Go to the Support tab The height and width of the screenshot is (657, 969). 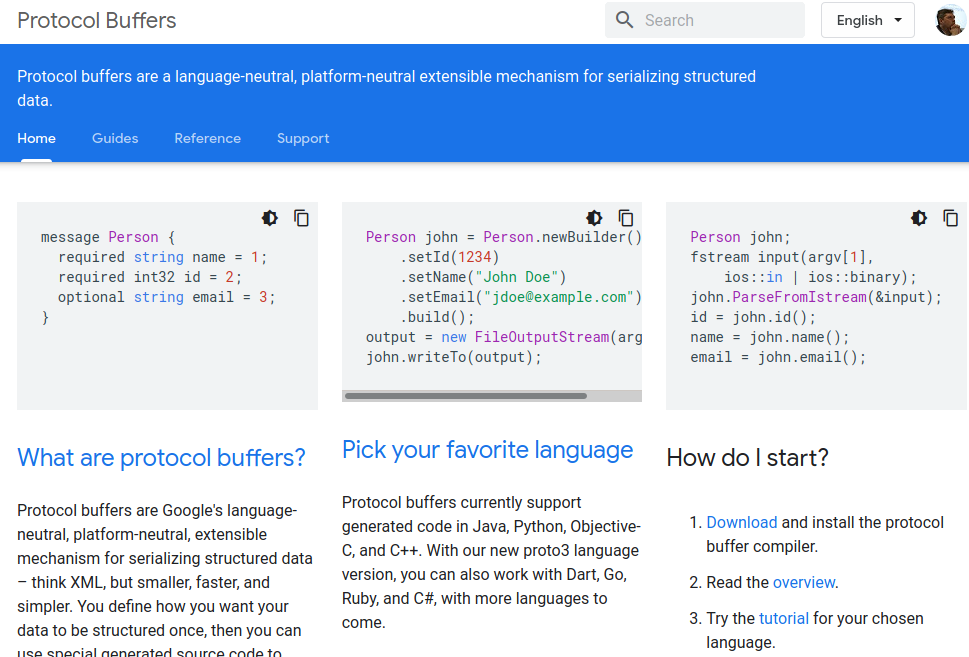(x=303, y=138)
